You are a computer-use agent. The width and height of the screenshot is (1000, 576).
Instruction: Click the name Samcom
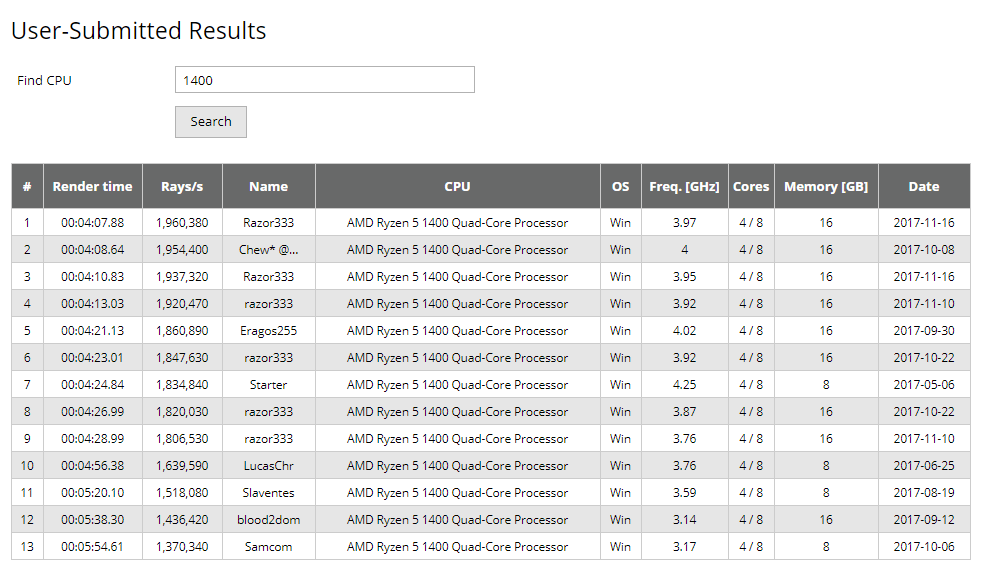click(x=268, y=547)
